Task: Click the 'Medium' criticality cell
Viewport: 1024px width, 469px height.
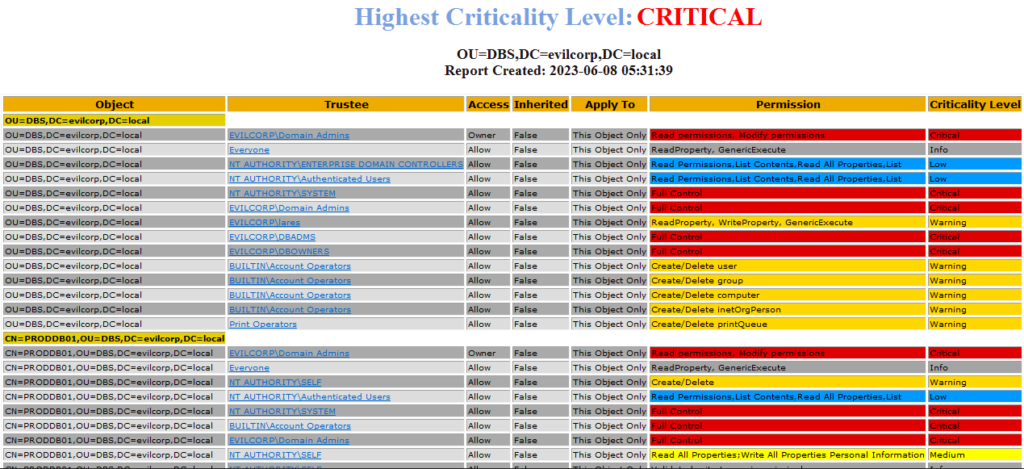Action: point(975,455)
